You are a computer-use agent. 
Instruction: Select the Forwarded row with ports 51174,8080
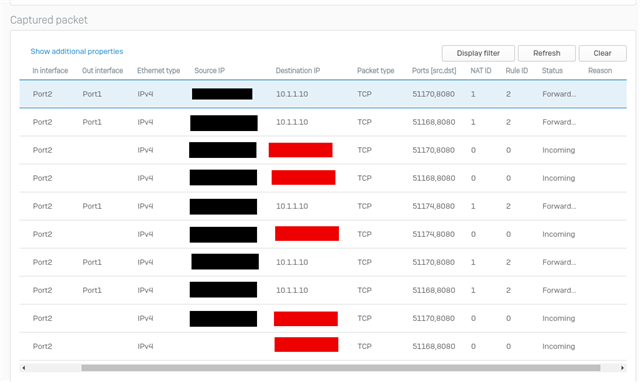tap(323, 206)
